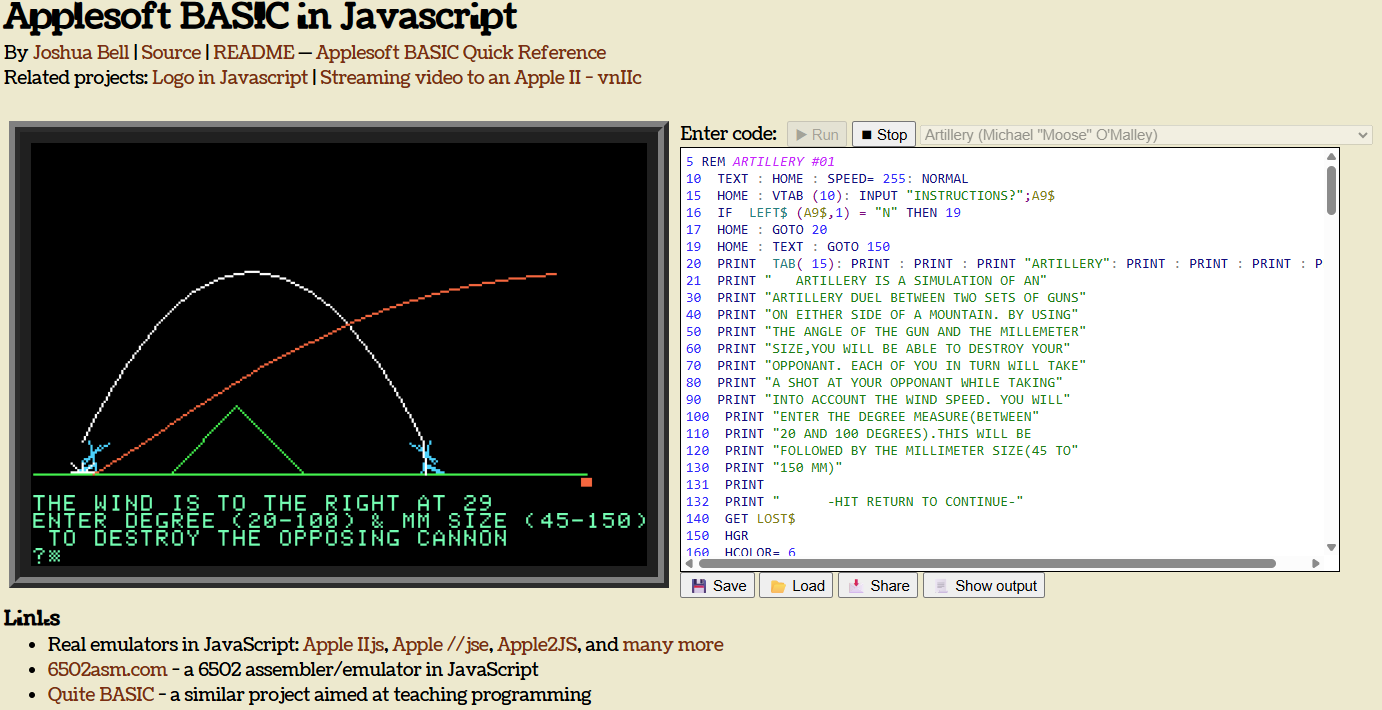Image resolution: width=1382 pixels, height=710 pixels.
Task: Click code line 140 GET LOST$
Action: point(741,519)
